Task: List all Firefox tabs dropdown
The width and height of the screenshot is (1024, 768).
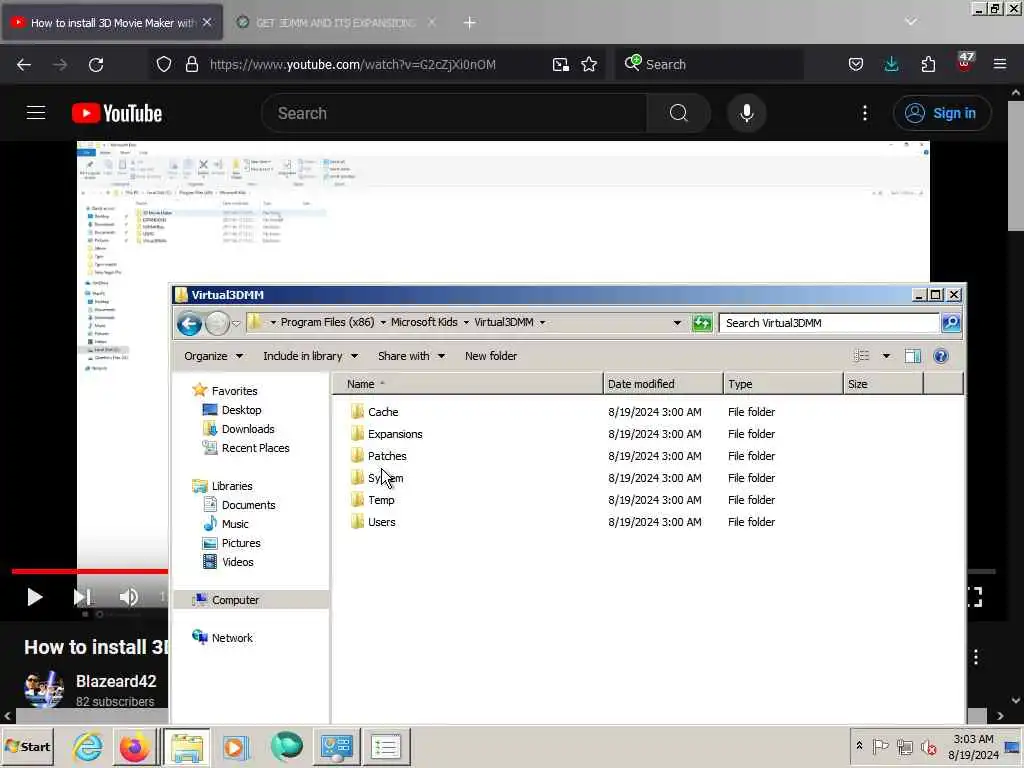Action: coord(910,22)
